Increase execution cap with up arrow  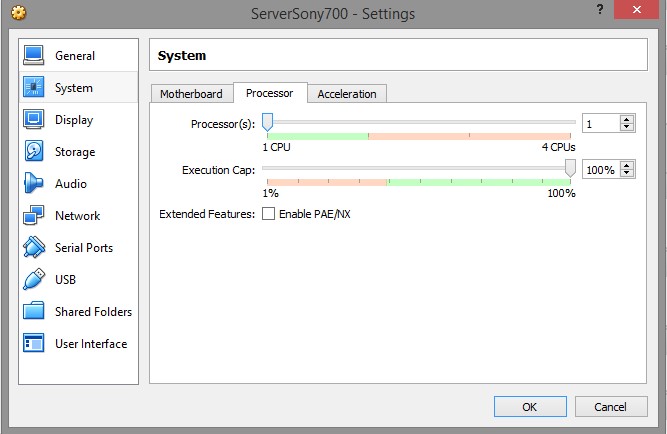pyautogui.click(x=626, y=166)
